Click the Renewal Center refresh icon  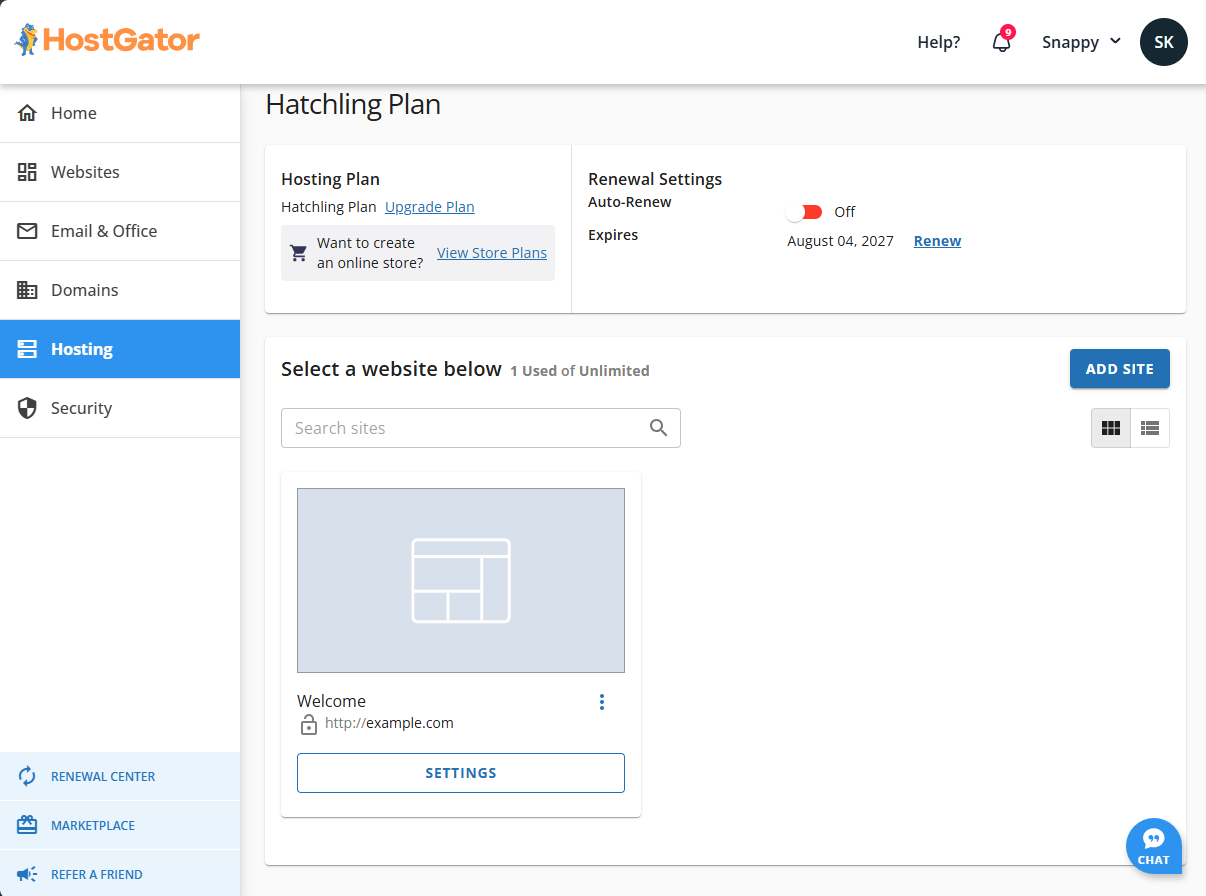click(27, 776)
